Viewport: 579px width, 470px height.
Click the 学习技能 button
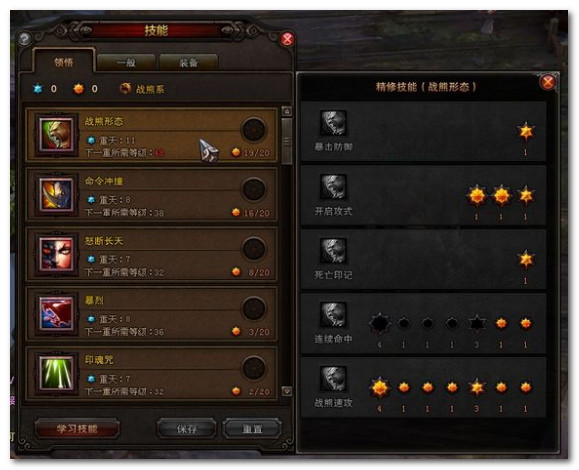tap(77, 429)
